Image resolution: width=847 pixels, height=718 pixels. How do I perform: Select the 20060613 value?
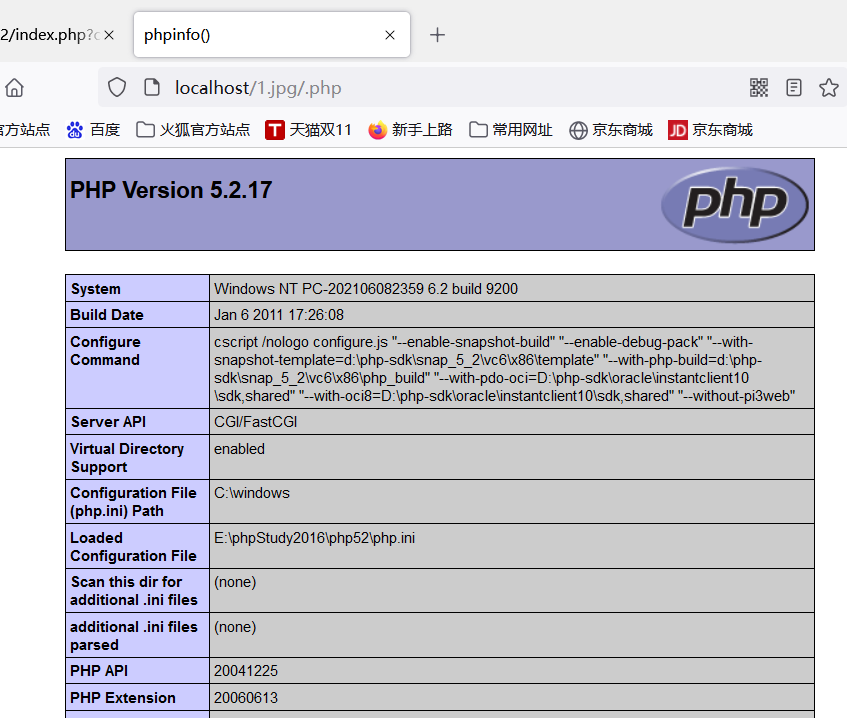point(246,697)
